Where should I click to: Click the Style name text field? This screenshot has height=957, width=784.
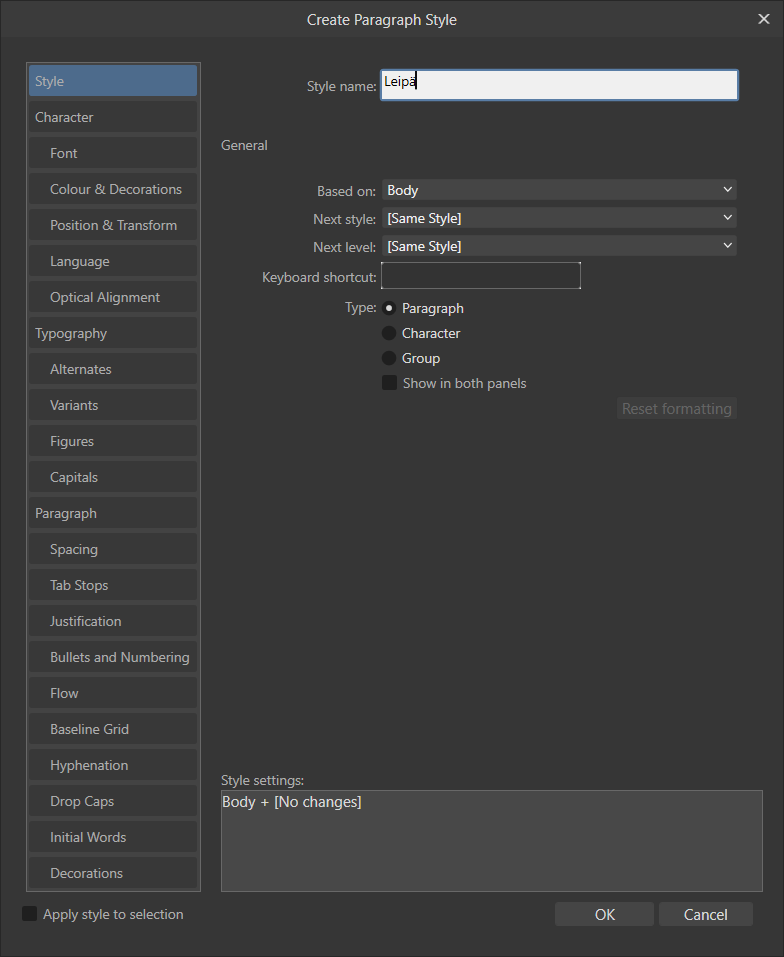(x=559, y=85)
